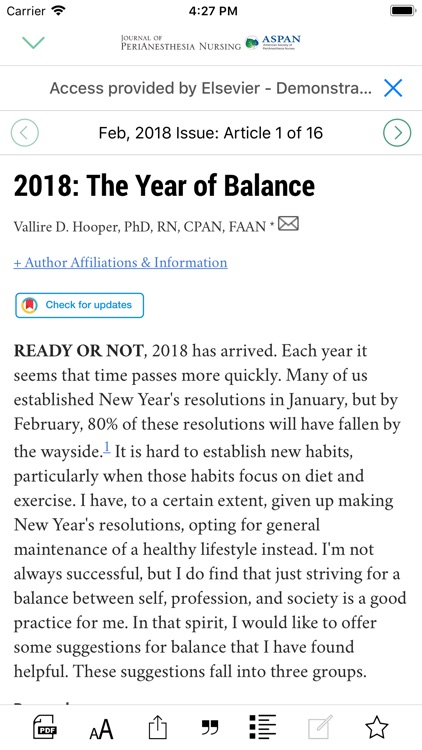Open the share sheet icon
This screenshot has width=422, height=750.
(157, 728)
